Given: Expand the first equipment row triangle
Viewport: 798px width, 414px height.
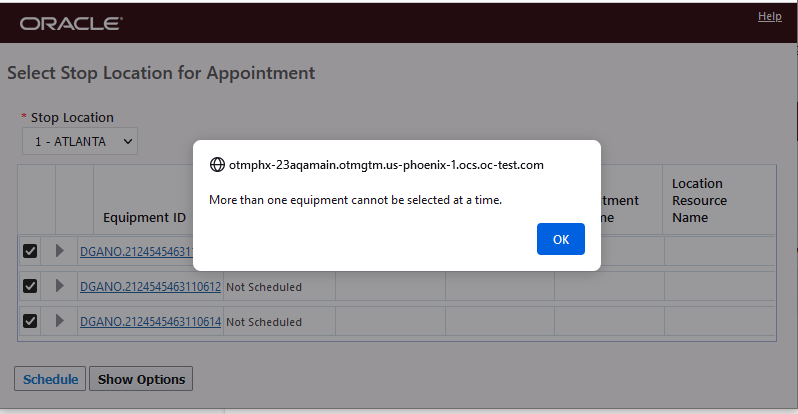Looking at the screenshot, I should point(59,251).
